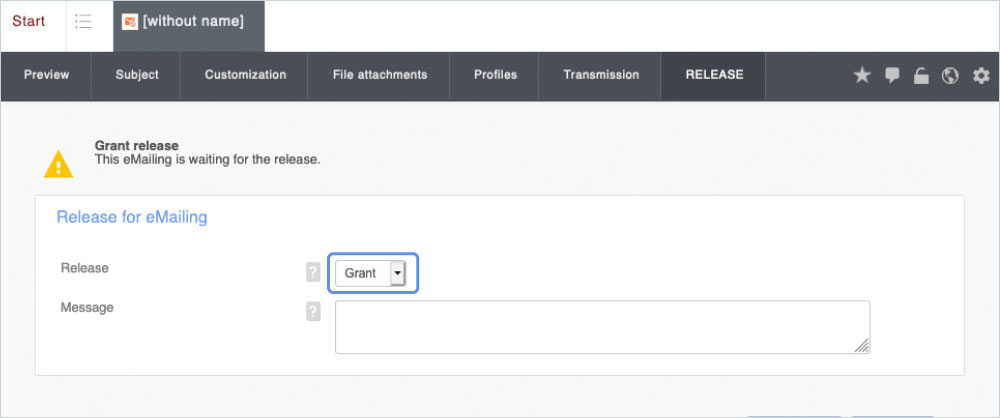Screen dimensions: 1000x418
Task: Click inside the Message text area
Action: pos(602,326)
